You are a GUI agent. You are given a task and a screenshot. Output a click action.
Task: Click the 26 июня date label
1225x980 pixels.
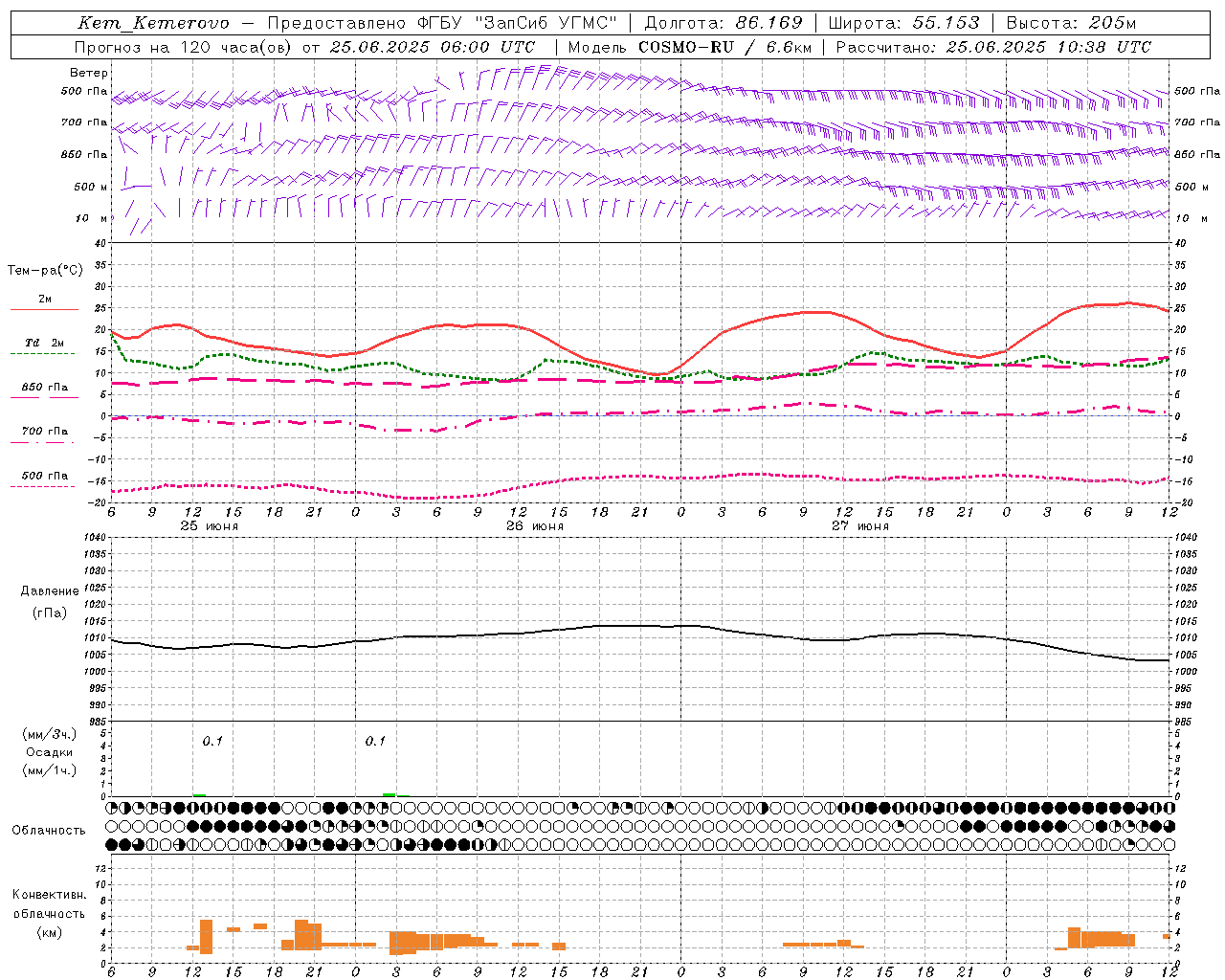click(x=534, y=526)
